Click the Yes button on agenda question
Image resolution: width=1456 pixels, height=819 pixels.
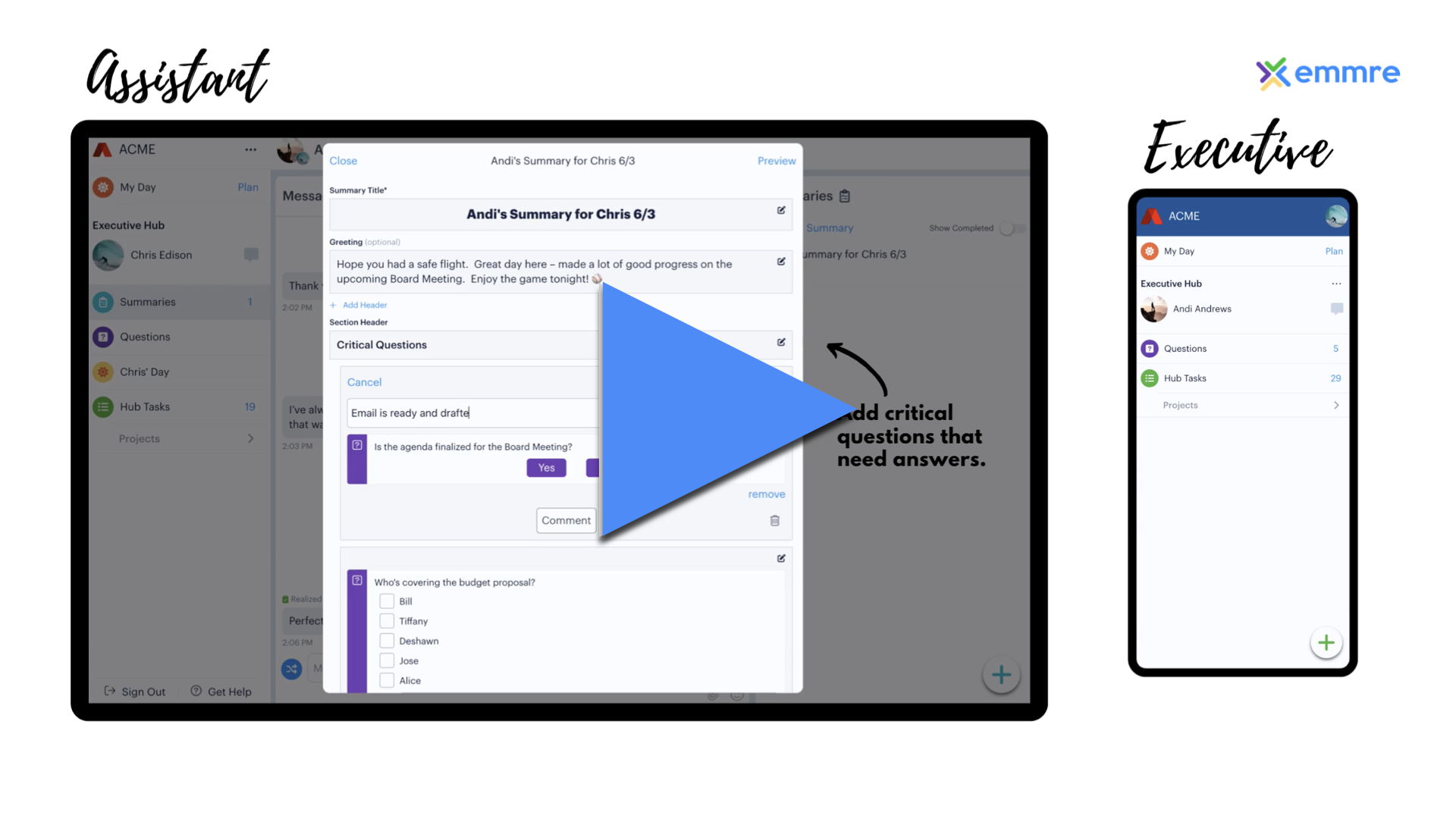coord(545,468)
